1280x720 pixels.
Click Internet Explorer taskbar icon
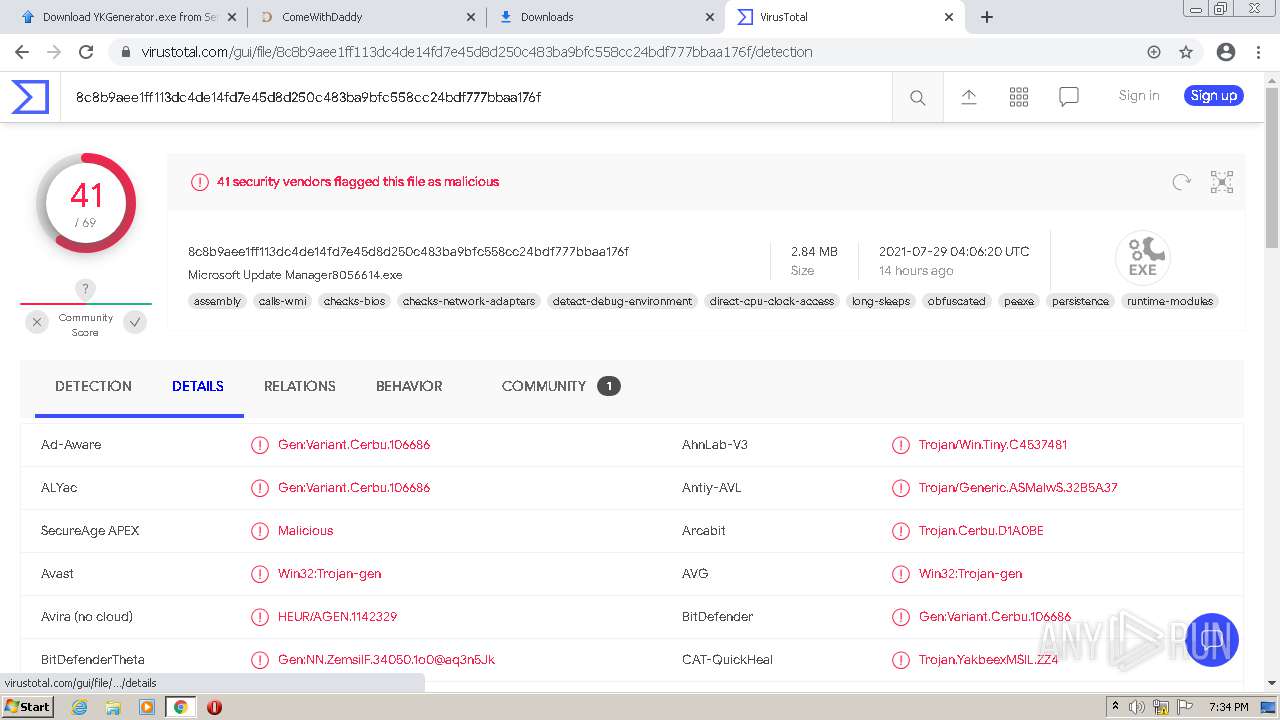(x=80, y=707)
